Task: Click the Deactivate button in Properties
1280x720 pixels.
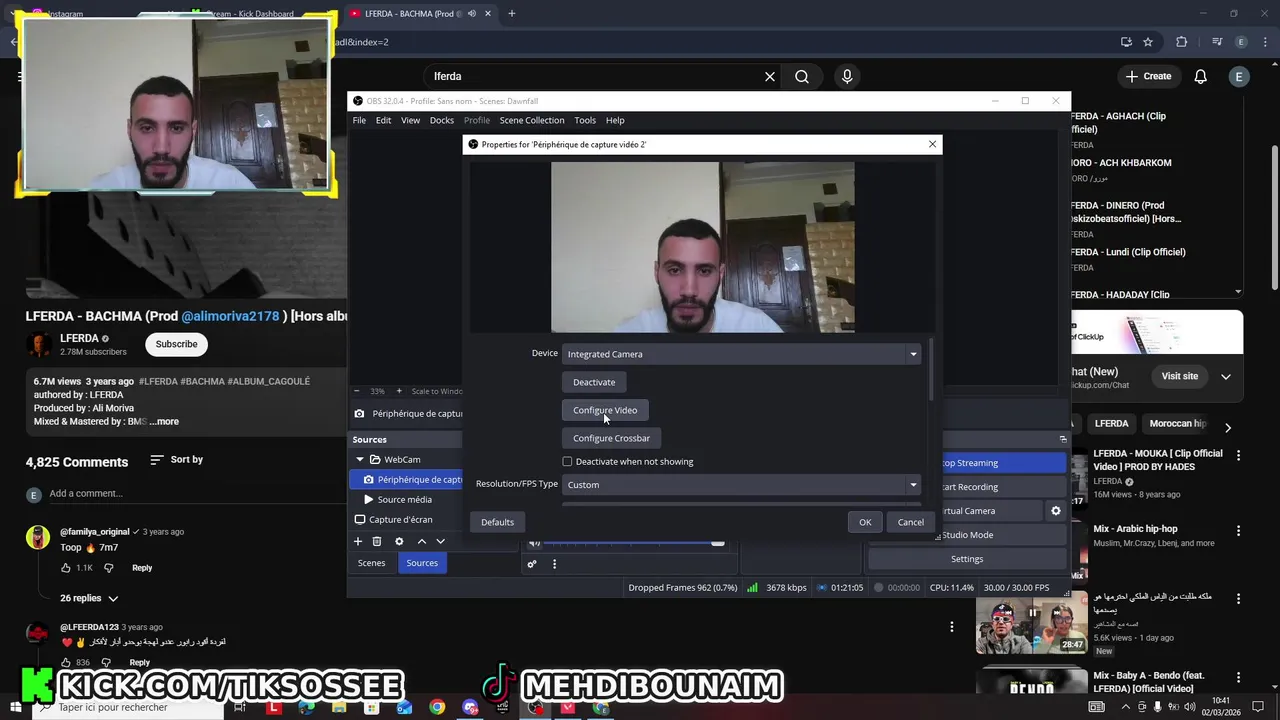Action: [594, 382]
